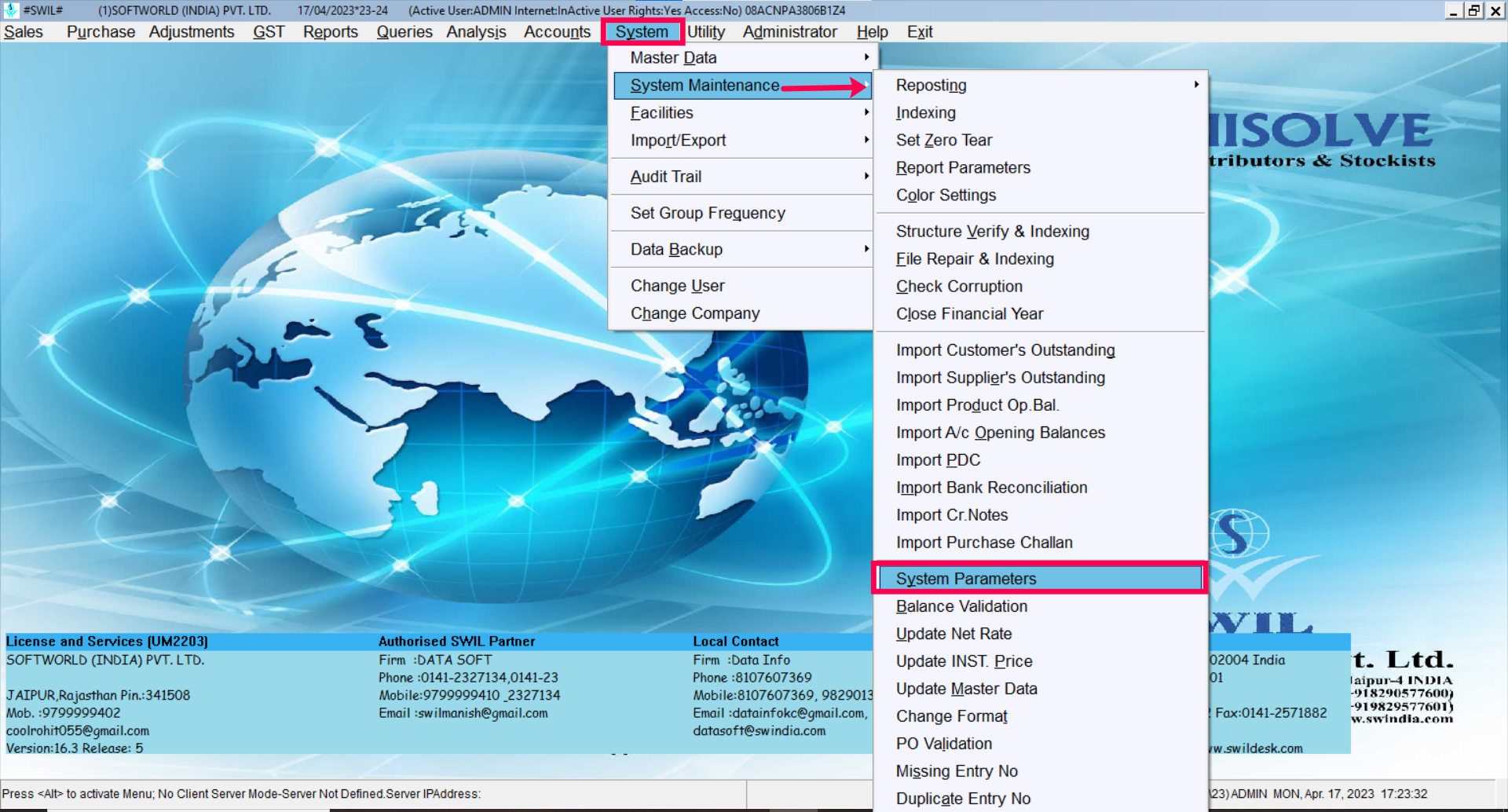
Task: Open the Accounts menu
Action: tap(557, 32)
